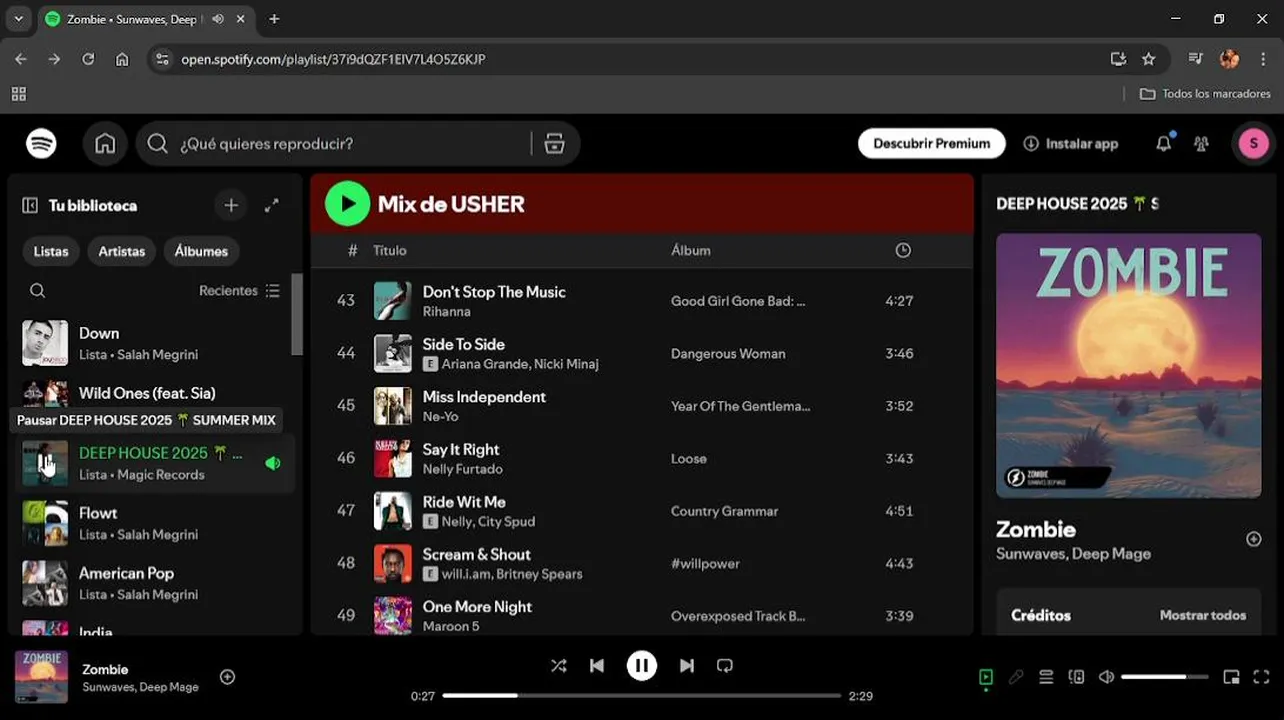The height and width of the screenshot is (720, 1284).
Task: Open the Browse icon in the search bar
Action: (554, 144)
